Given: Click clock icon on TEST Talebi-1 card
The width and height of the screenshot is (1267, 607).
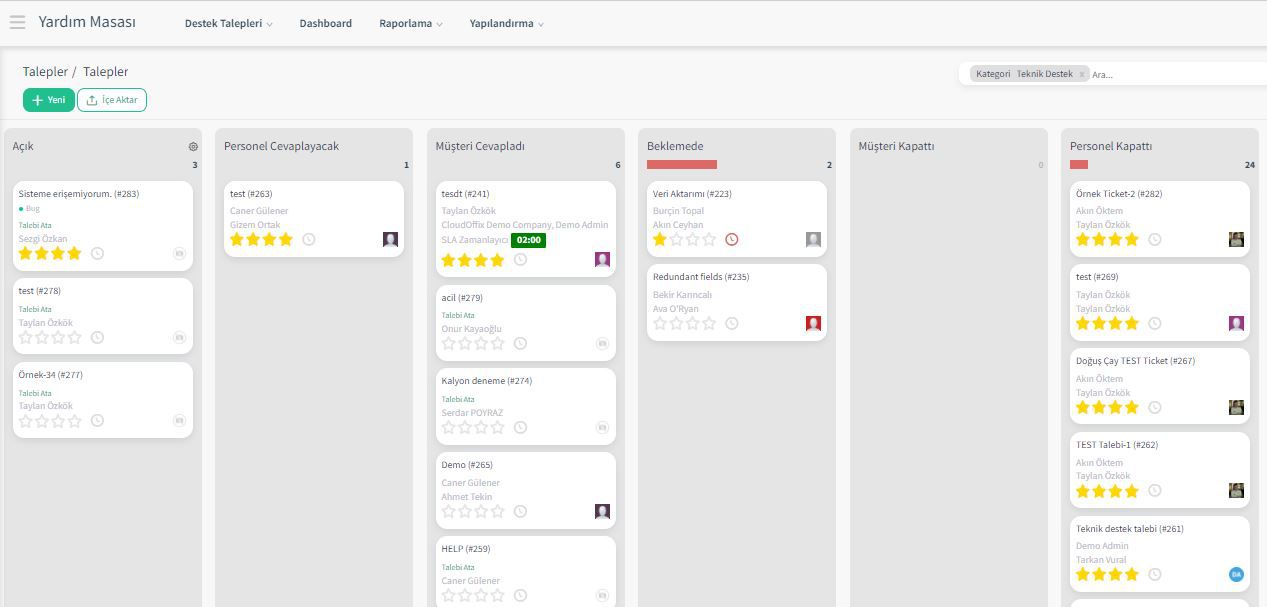Looking at the screenshot, I should pos(1155,491).
